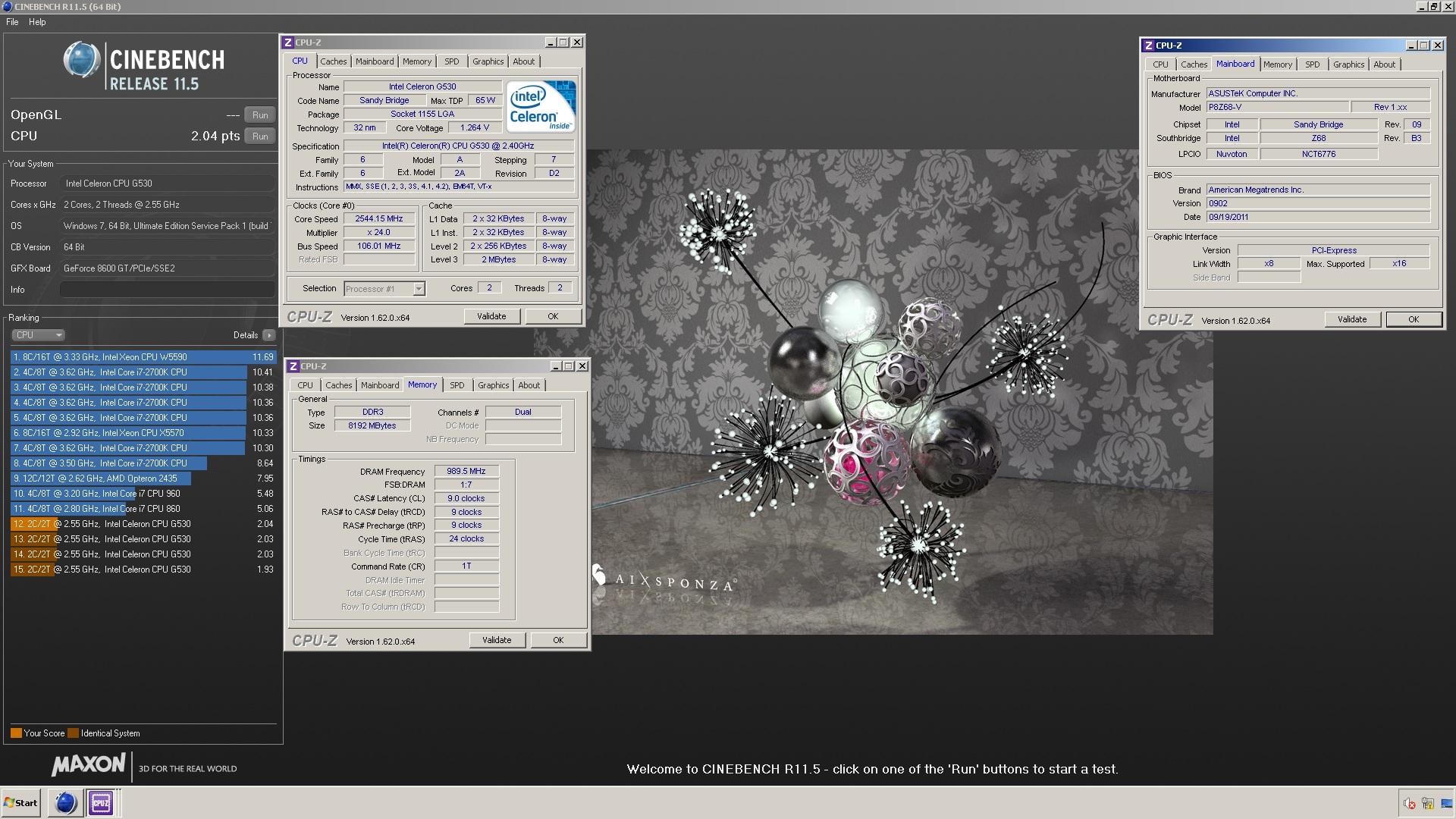Click Validate in the Memory window
The width and height of the screenshot is (1456, 819).
[497, 640]
